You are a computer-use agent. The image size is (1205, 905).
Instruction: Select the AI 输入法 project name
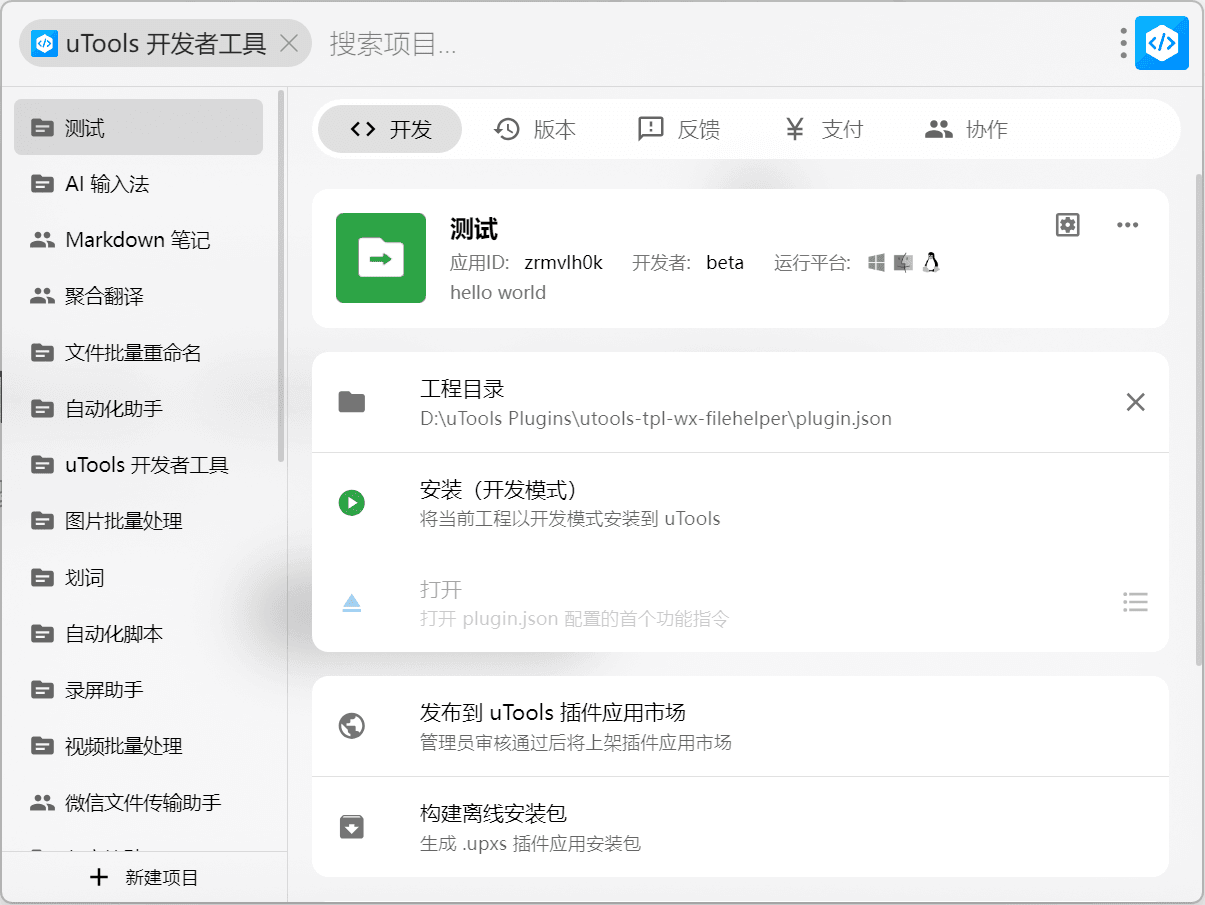[x=107, y=184]
